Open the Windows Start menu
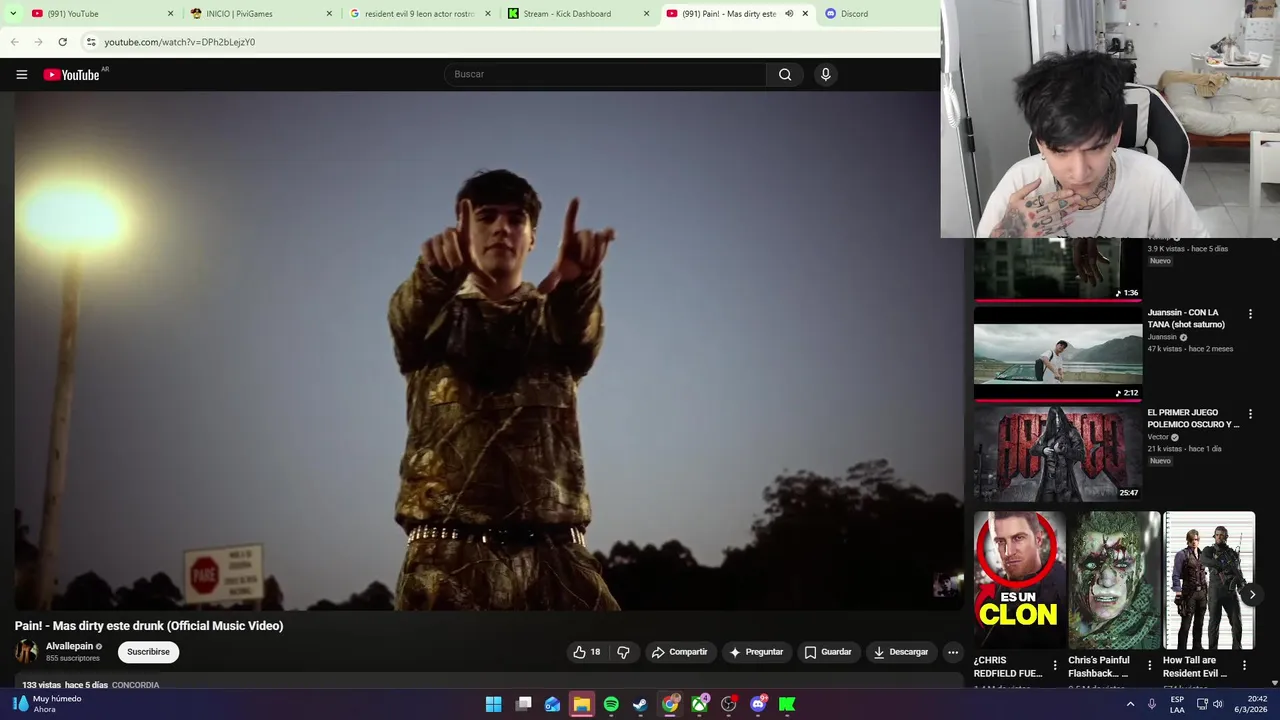This screenshot has width=1280, height=720. (x=494, y=704)
